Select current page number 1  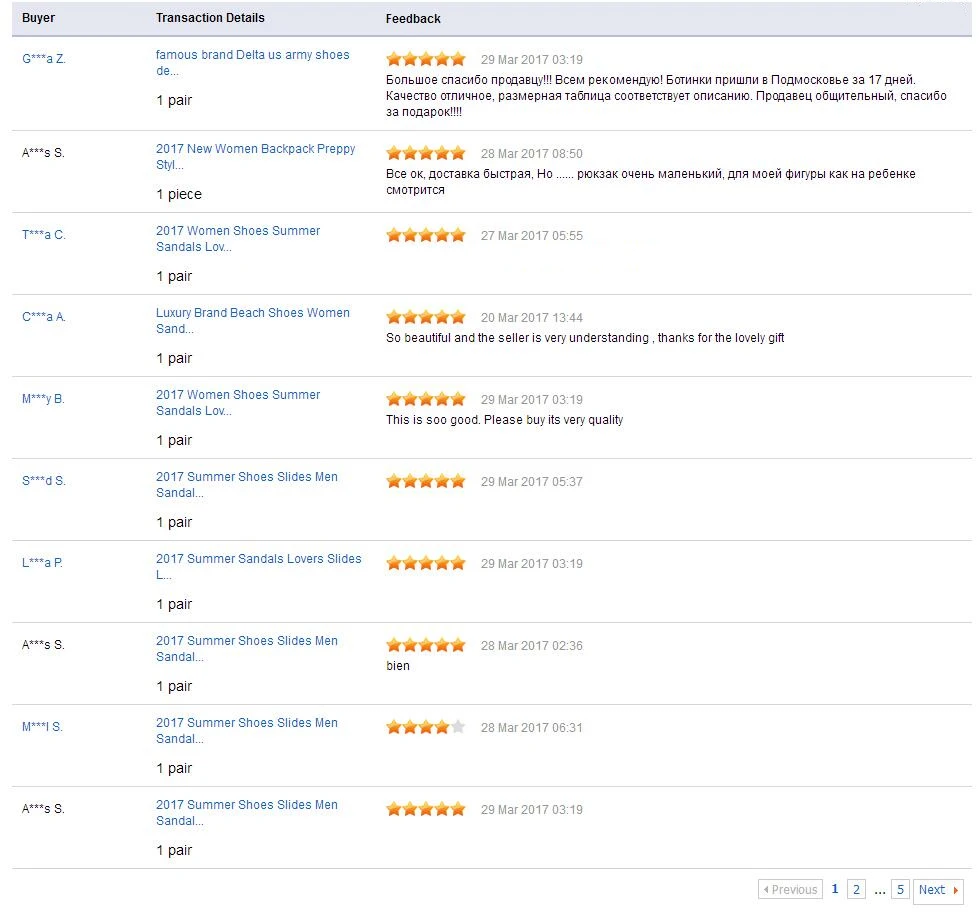coord(835,889)
